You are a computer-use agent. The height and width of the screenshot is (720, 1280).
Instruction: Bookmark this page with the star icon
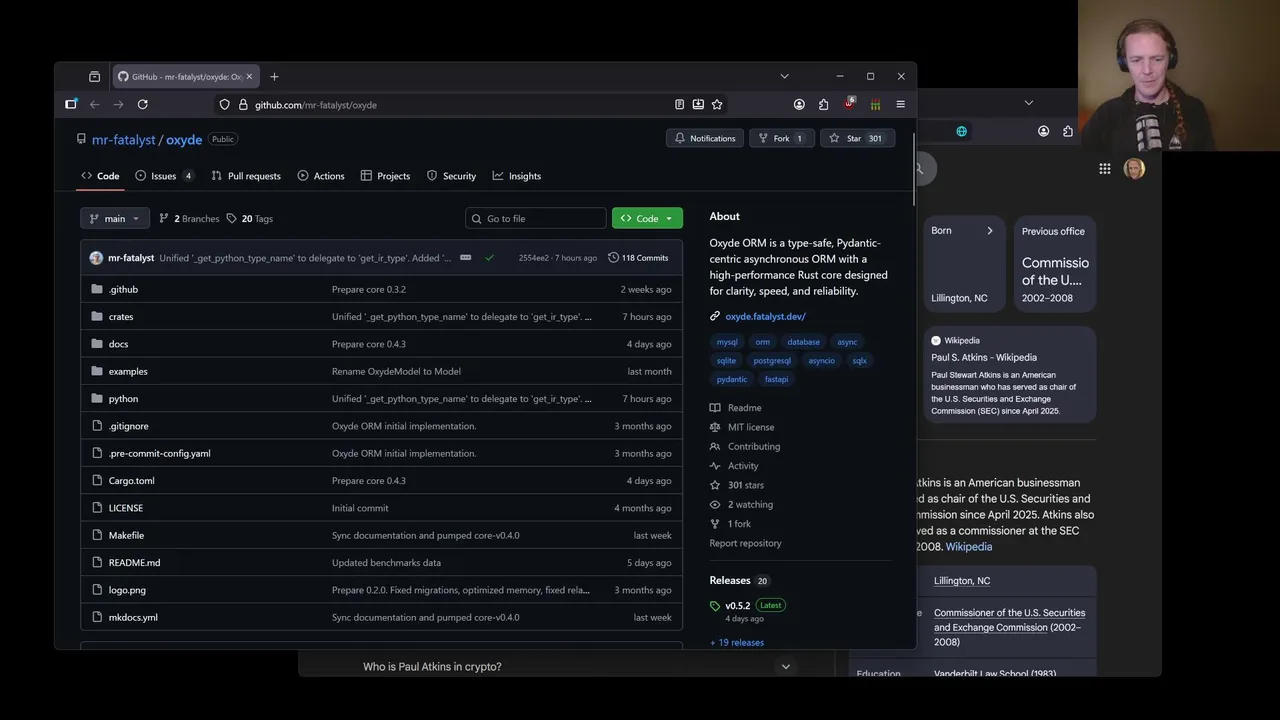[x=717, y=104]
